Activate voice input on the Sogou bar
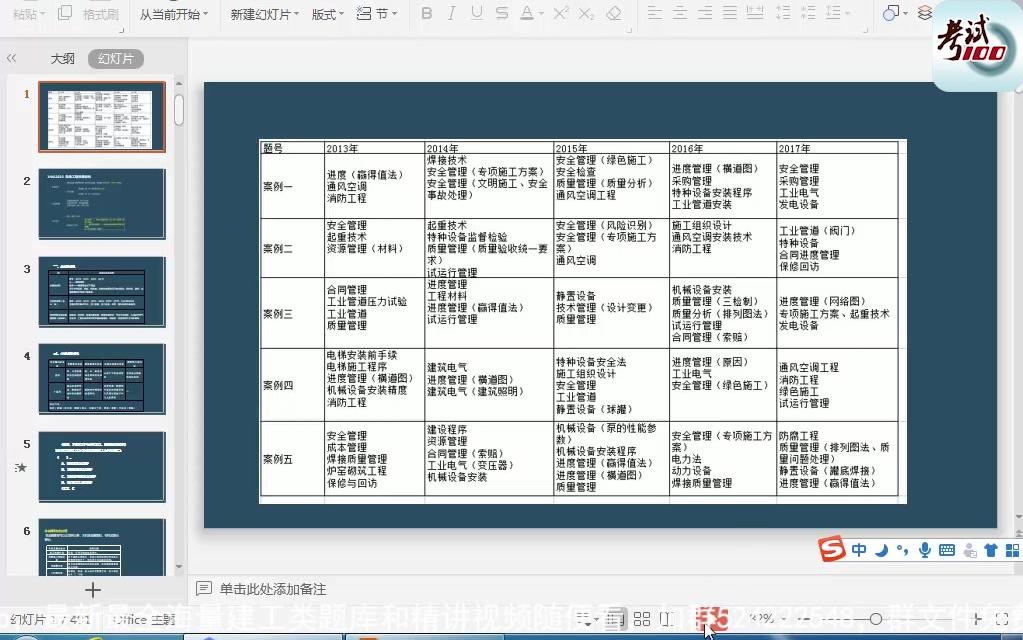1023x640 pixels. click(x=923, y=550)
